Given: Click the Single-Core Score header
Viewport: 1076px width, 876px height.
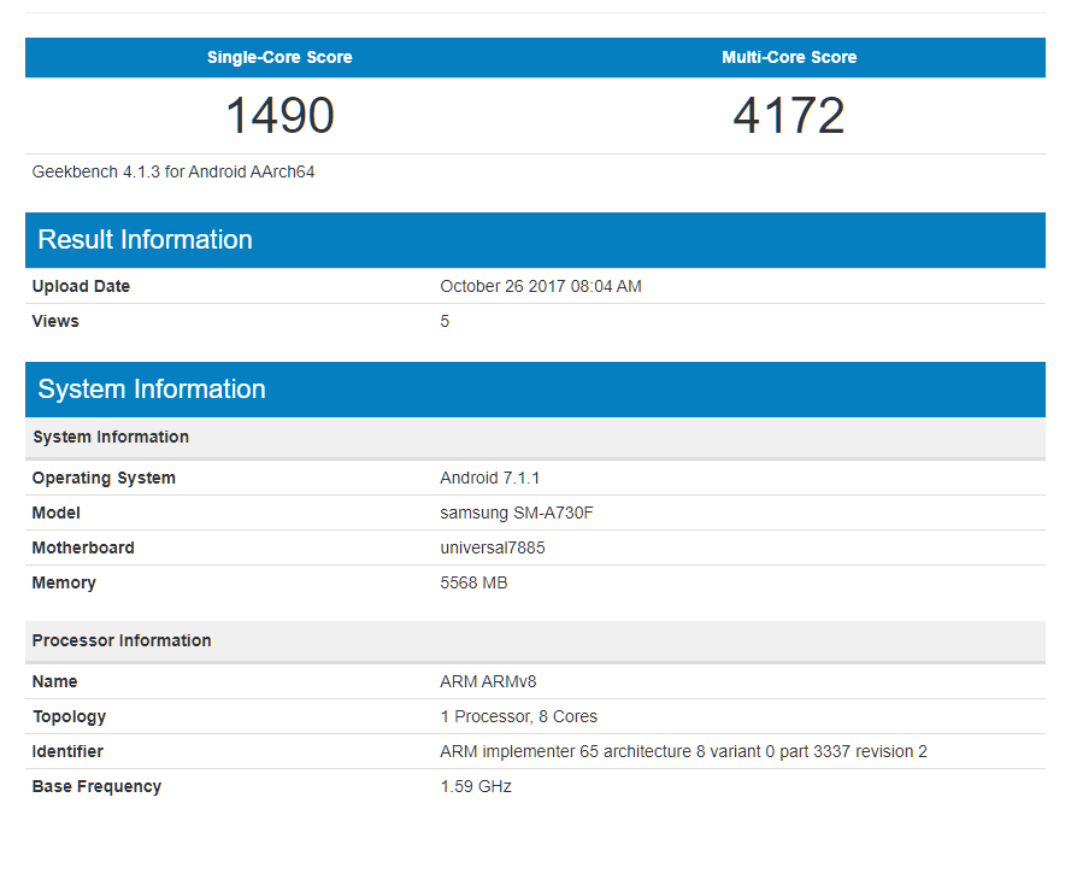Looking at the screenshot, I should point(279,57).
